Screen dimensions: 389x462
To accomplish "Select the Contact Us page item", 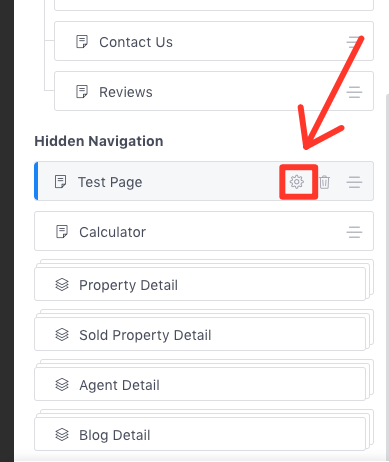I will 214,41.
